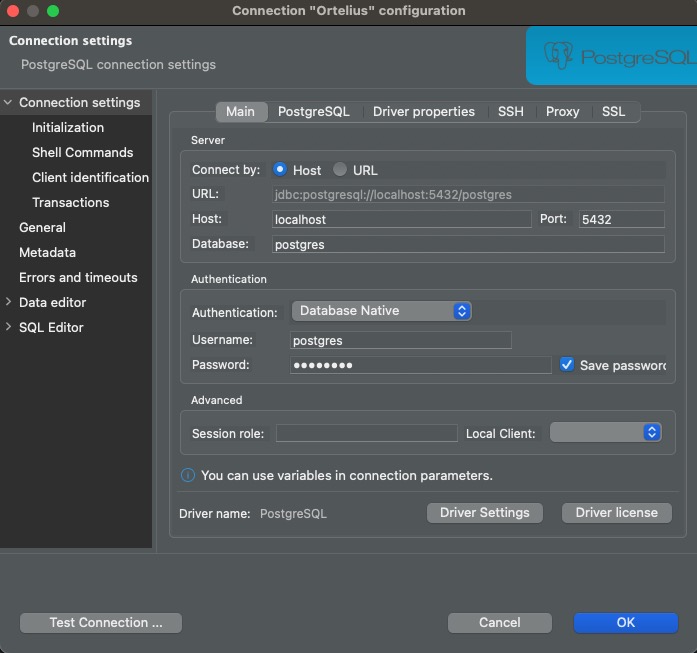The image size is (697, 653).
Task: Select Connection settings tree item
Action: (80, 102)
